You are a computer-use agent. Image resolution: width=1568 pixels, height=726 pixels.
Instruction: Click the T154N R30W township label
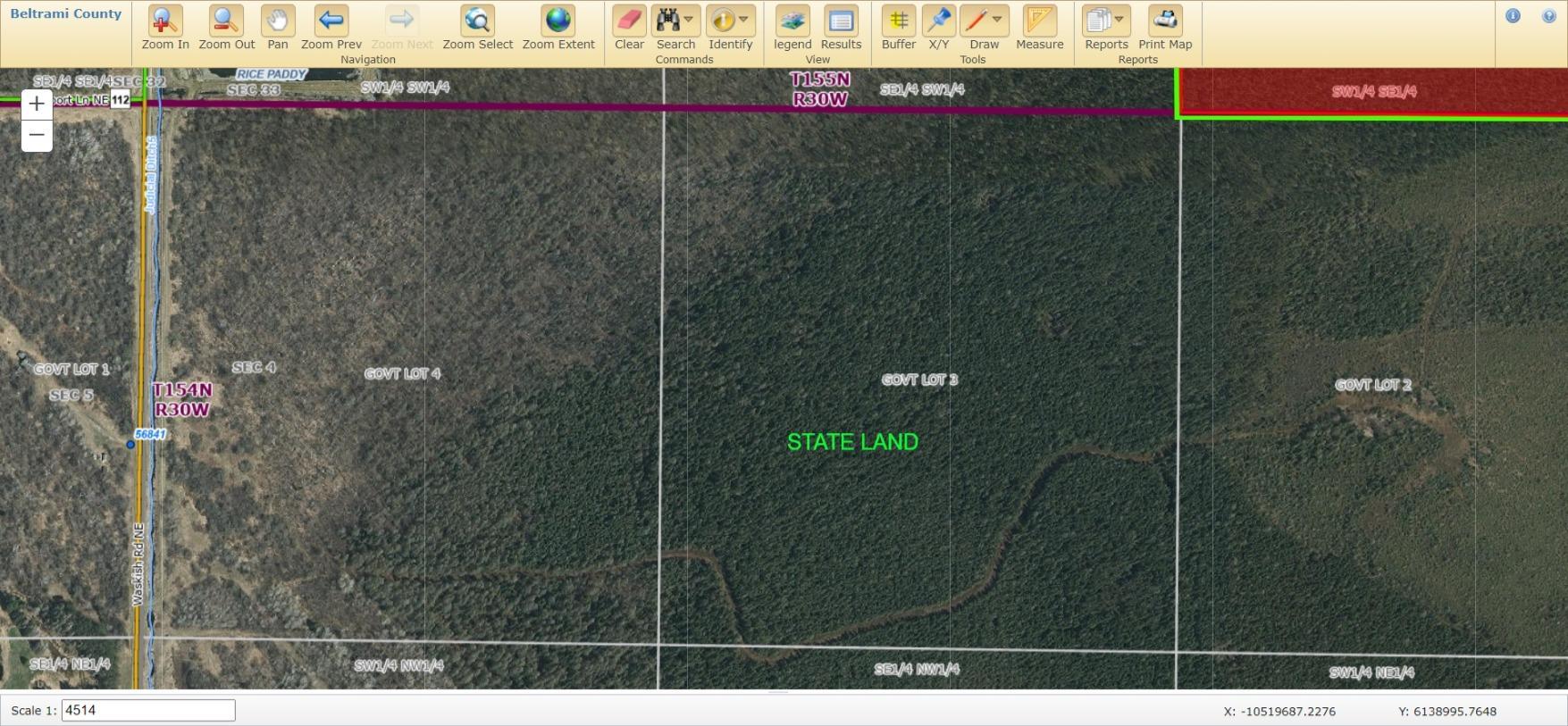[182, 400]
